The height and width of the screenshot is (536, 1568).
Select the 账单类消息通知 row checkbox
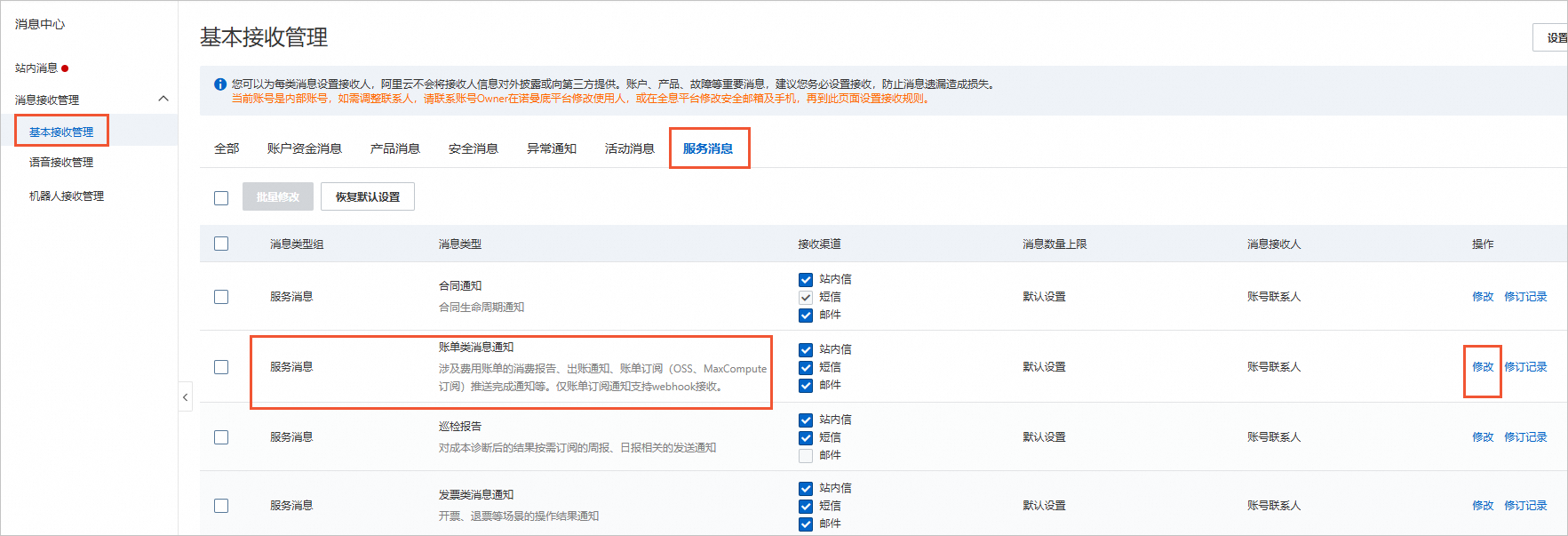pos(221,367)
